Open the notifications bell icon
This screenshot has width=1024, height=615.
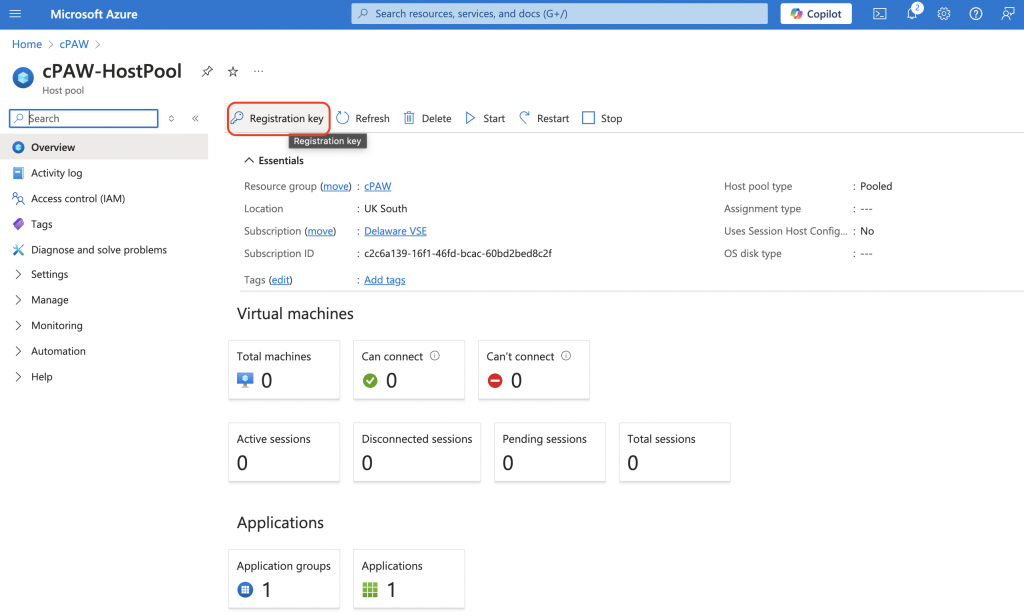tap(912, 14)
